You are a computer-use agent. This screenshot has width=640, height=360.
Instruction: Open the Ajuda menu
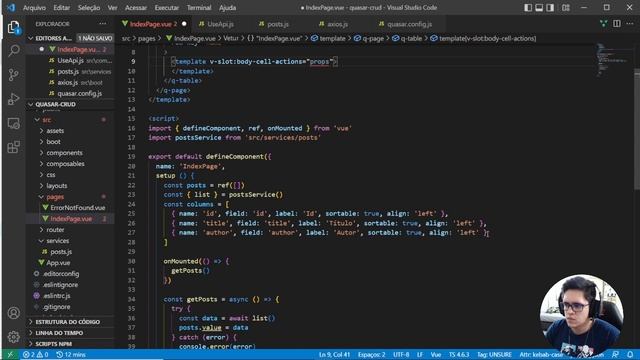(227, 8)
